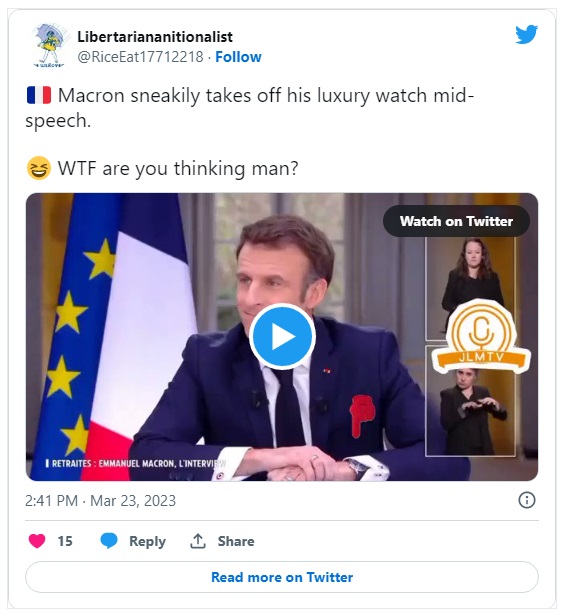Like the tweet with the heart icon
Image resolution: width=566 pixels, height=615 pixels.
(37, 541)
